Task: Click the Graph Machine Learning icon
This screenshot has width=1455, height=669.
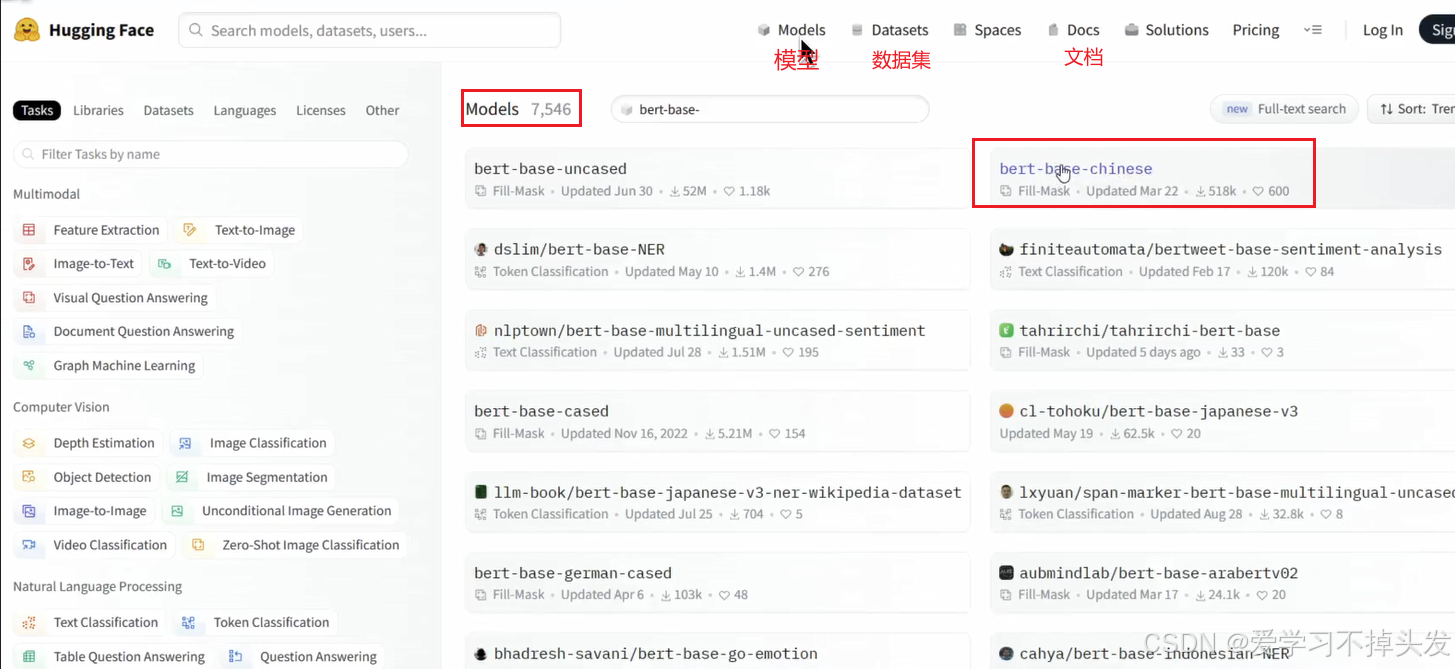Action: tap(29, 366)
